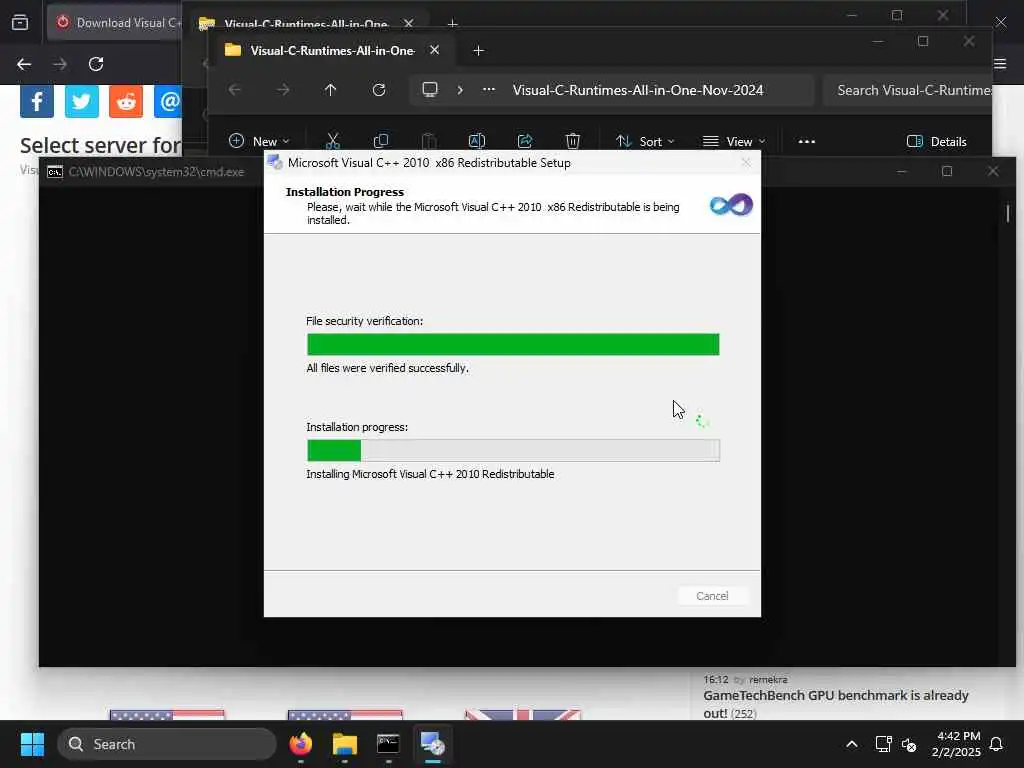Screen dimensions: 1024x768
Task: Click the file security verification progress bar
Action: [x=513, y=344]
